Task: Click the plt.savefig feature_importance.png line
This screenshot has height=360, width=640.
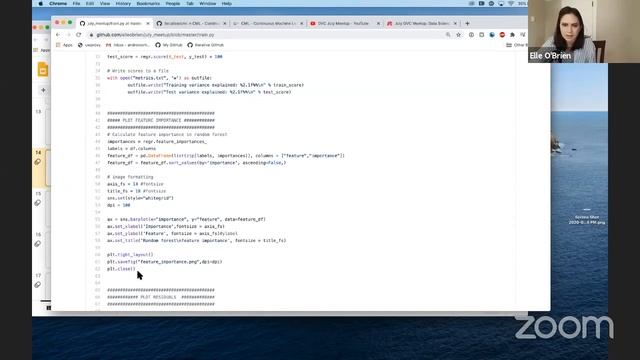Action: click(164, 262)
